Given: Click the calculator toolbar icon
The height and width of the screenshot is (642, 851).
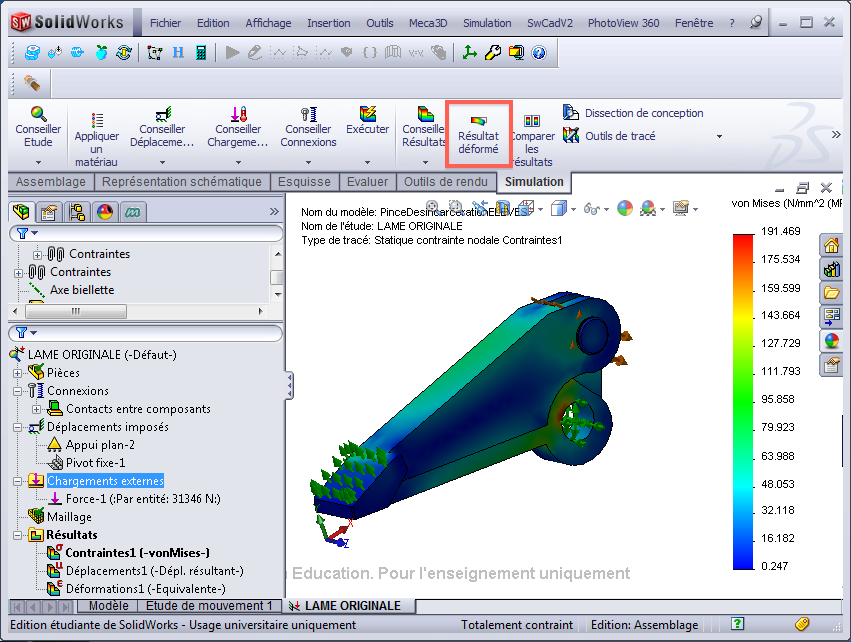Looking at the screenshot, I should pyautogui.click(x=201, y=53).
